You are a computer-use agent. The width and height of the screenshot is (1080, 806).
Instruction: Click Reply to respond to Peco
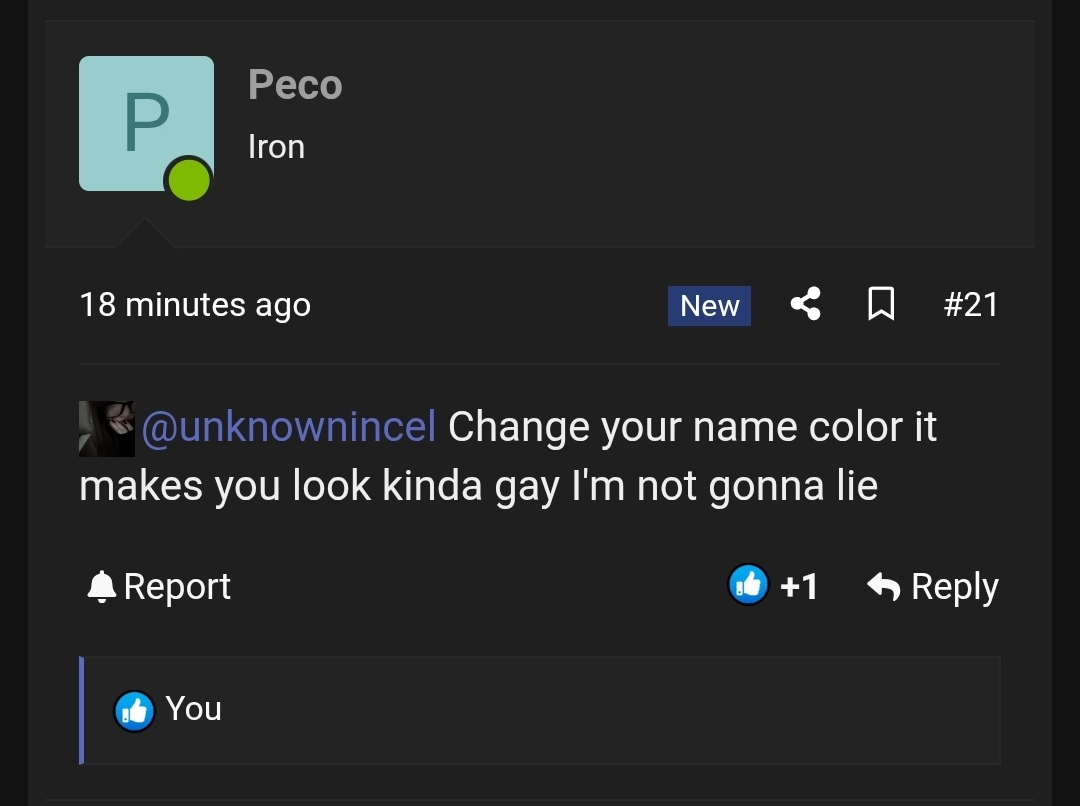point(955,586)
